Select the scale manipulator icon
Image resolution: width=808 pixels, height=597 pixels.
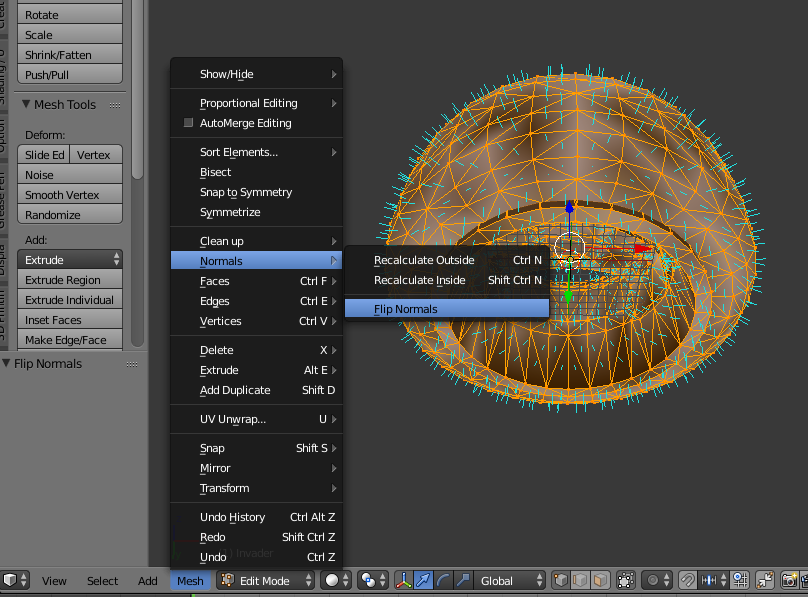coord(462,581)
